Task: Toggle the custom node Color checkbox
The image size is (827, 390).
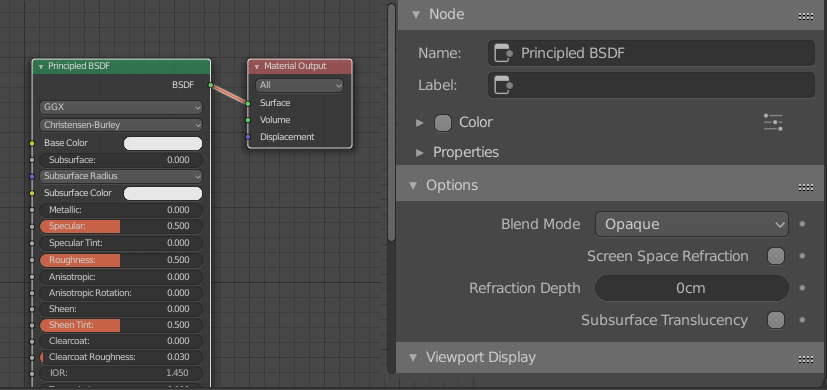Action: coord(443,122)
